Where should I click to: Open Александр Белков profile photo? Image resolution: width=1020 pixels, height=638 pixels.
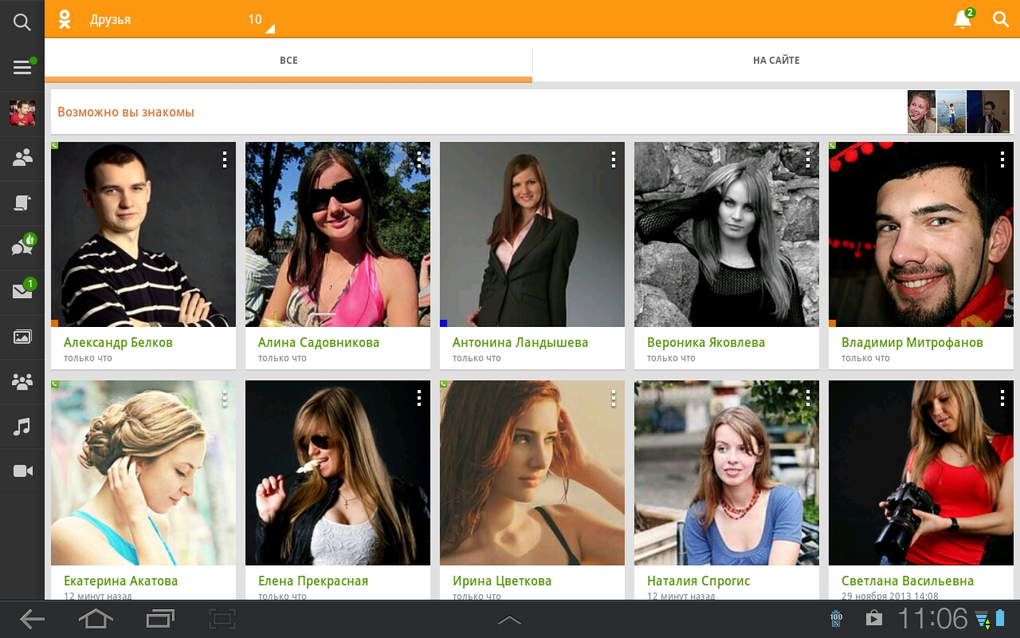pyautogui.click(x=143, y=234)
